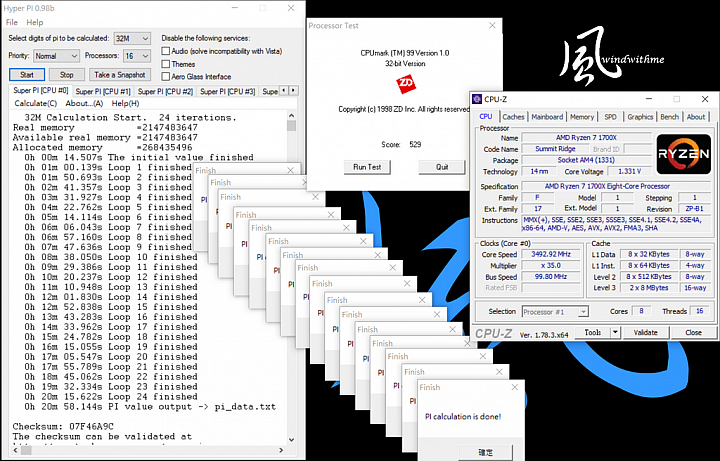
Task: Click the Level 3 2 x 8 MBytes field
Action: (647, 288)
